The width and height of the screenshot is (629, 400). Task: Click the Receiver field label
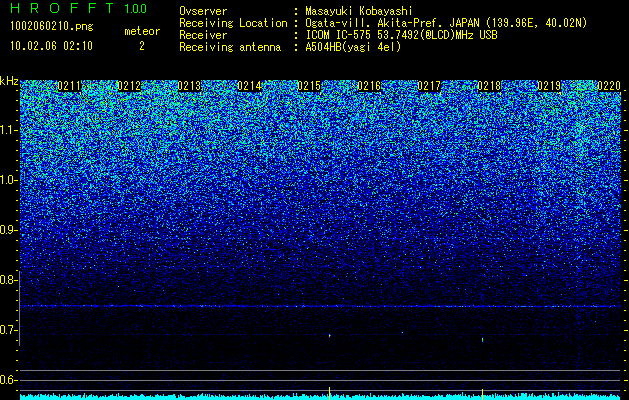pos(203,35)
